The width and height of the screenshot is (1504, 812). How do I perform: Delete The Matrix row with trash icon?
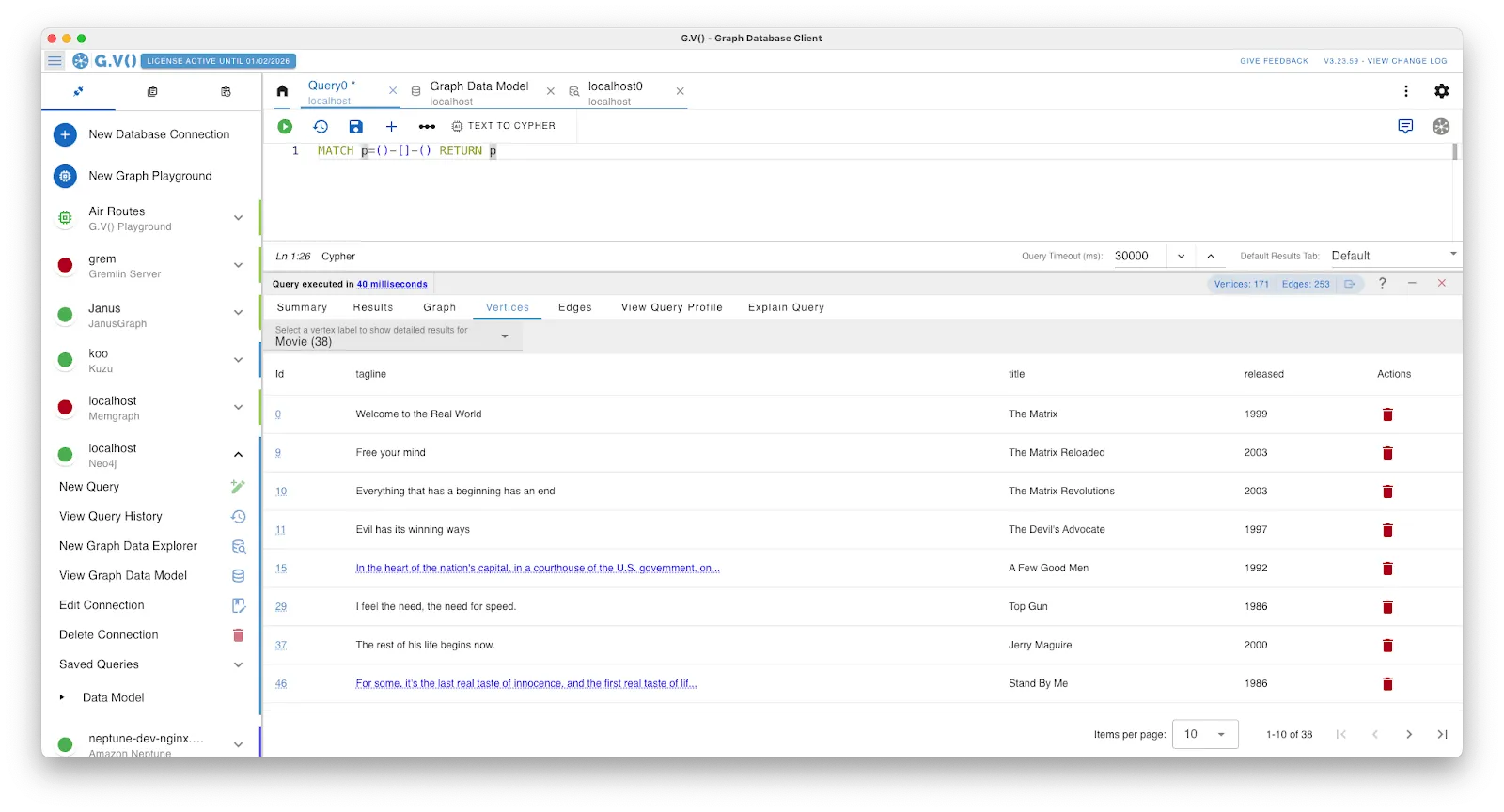[x=1387, y=414]
